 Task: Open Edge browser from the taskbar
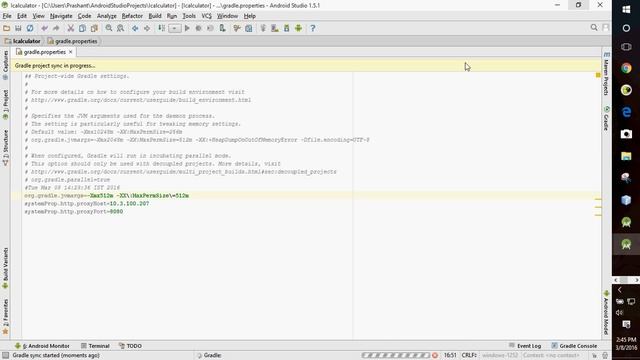tap(626, 112)
